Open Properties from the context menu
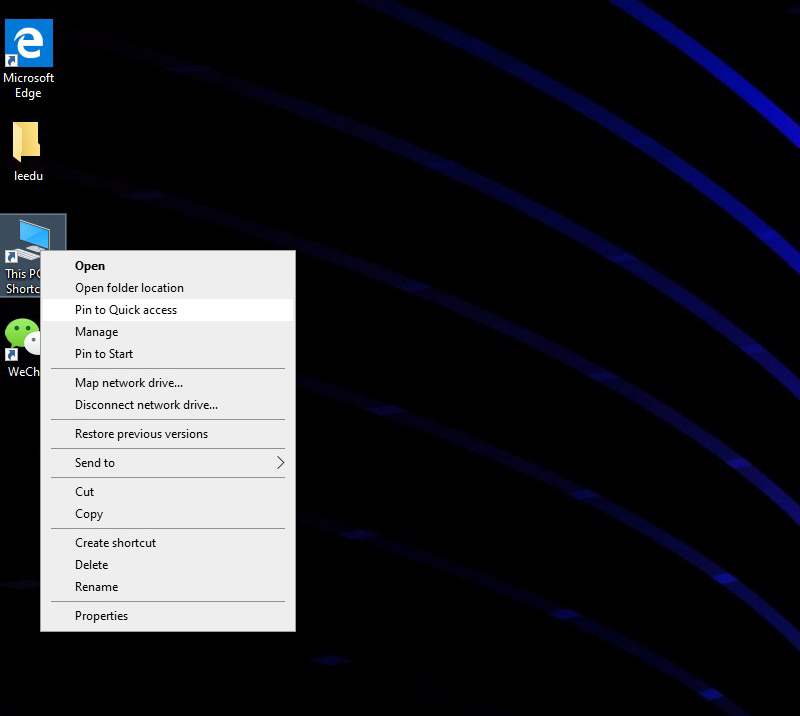Screen dimensions: 800x716 101,616
